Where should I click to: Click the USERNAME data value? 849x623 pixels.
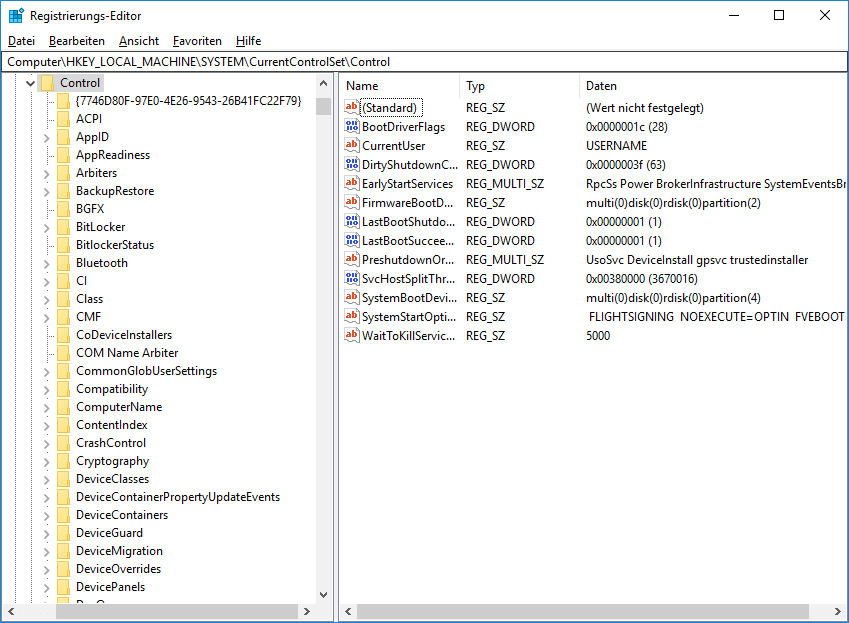[x=616, y=146]
